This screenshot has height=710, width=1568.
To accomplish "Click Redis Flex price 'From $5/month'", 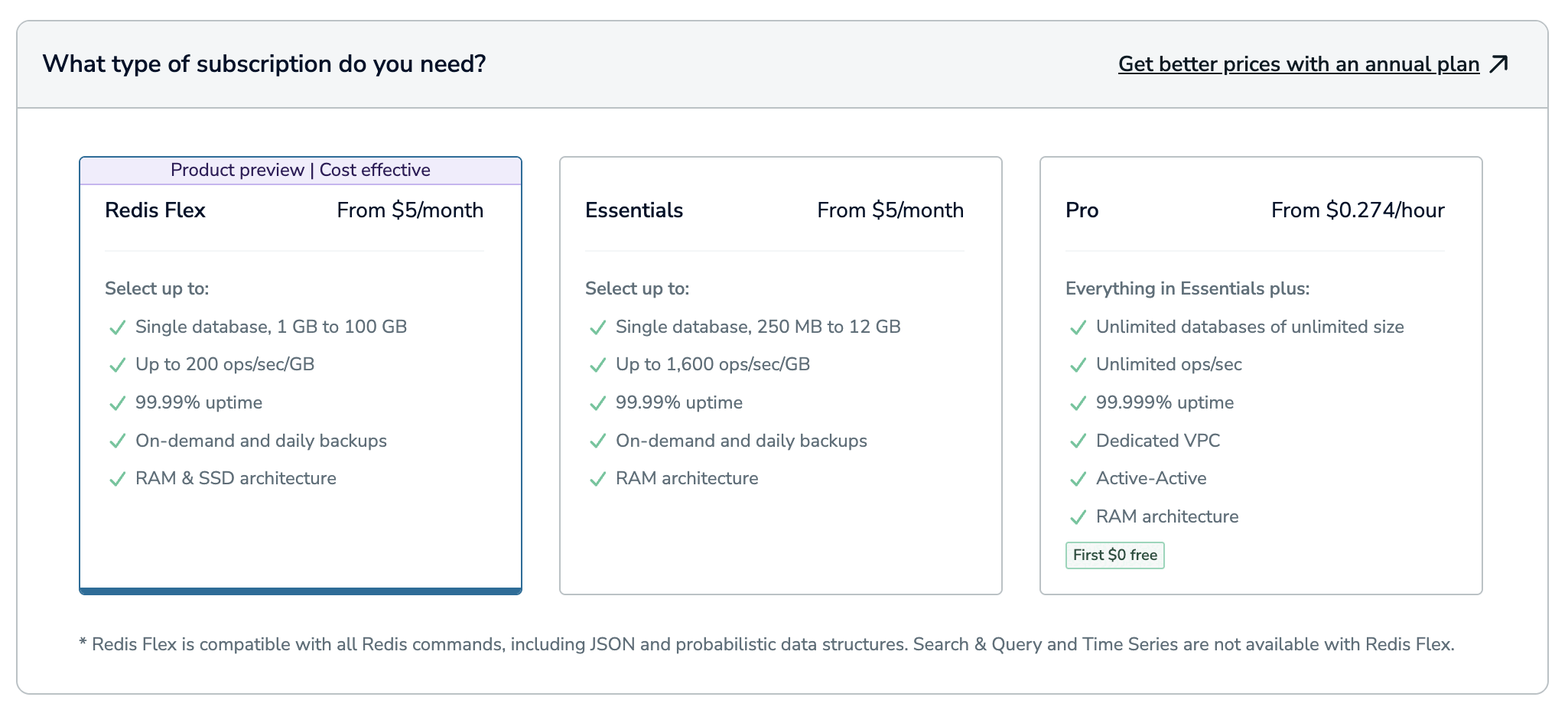I will click(x=410, y=210).
